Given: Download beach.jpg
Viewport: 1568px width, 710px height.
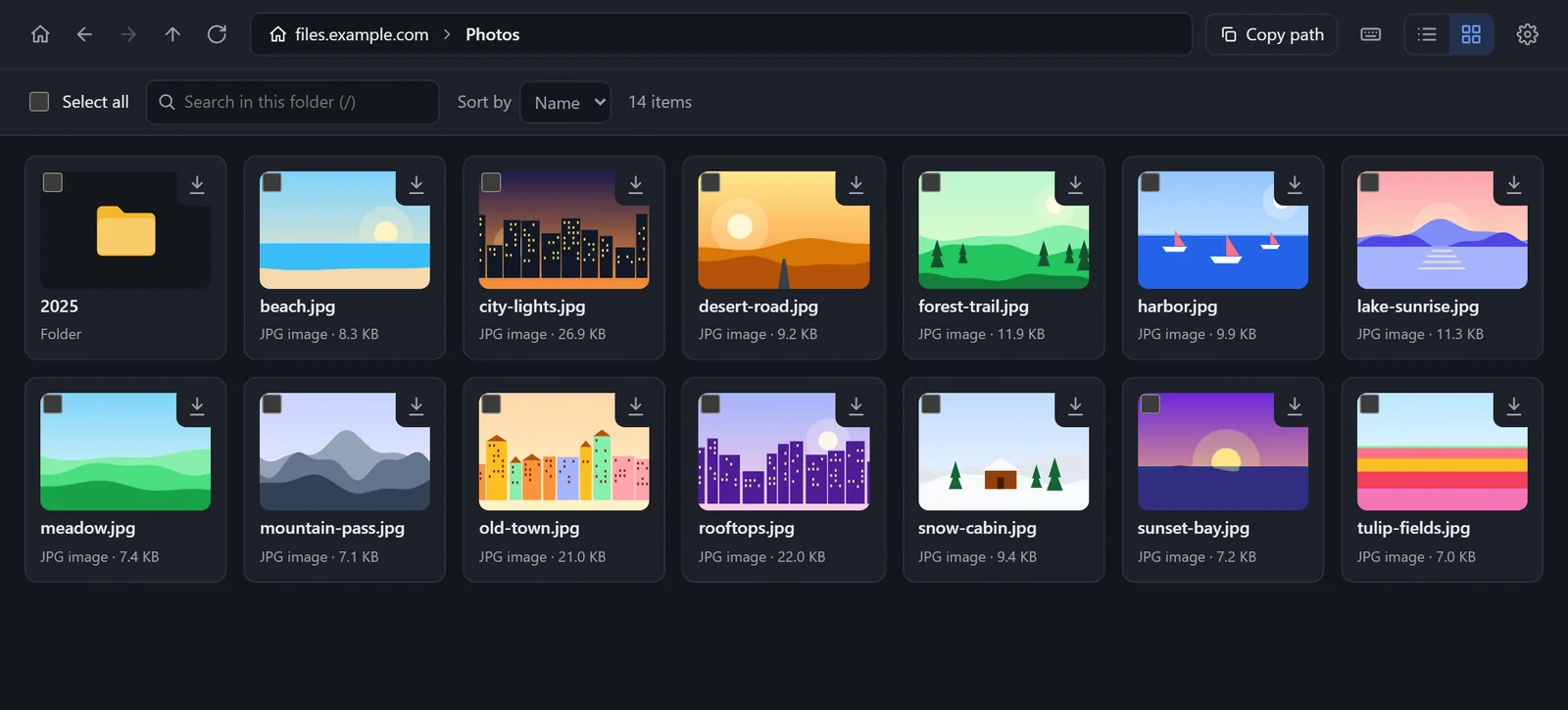Looking at the screenshot, I should [x=416, y=184].
